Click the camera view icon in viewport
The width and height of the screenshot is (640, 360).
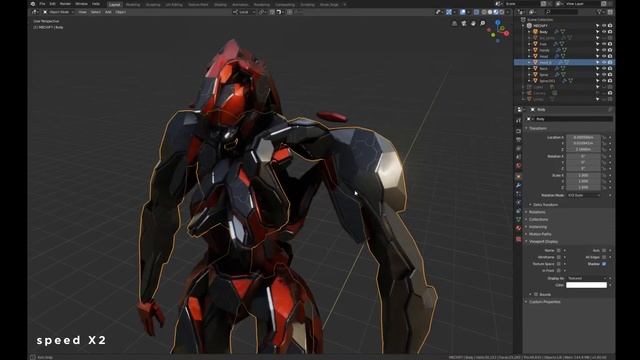coord(464,24)
